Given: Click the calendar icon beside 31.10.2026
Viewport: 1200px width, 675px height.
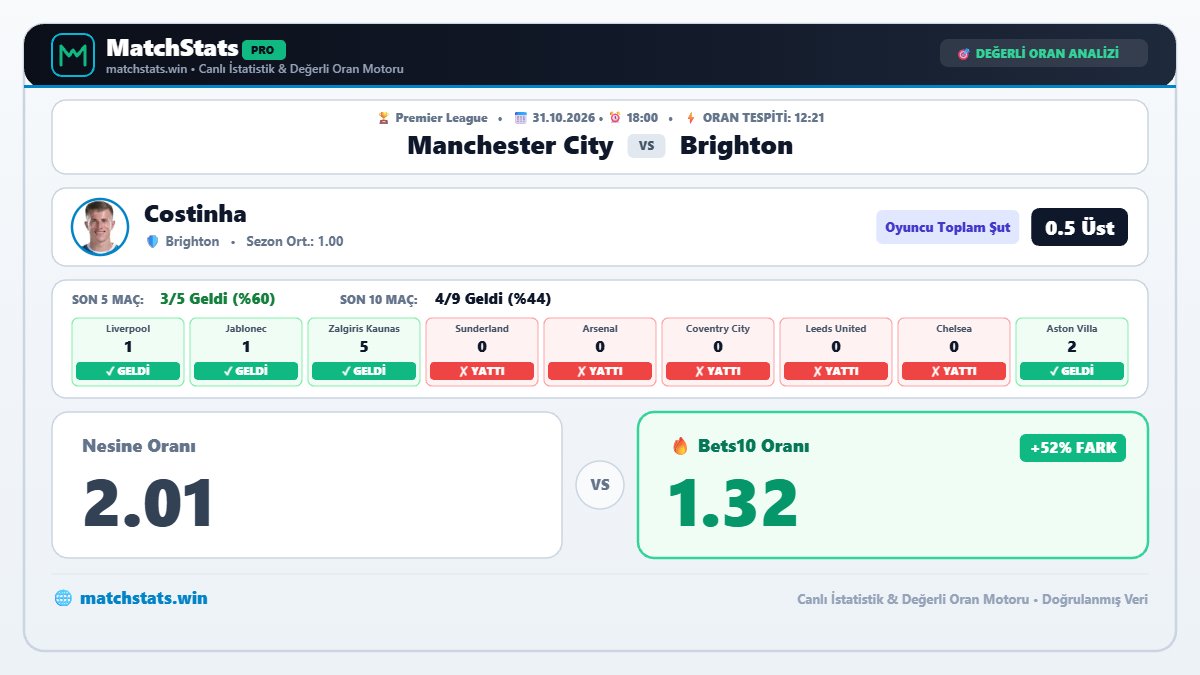Looking at the screenshot, I should 520,118.
